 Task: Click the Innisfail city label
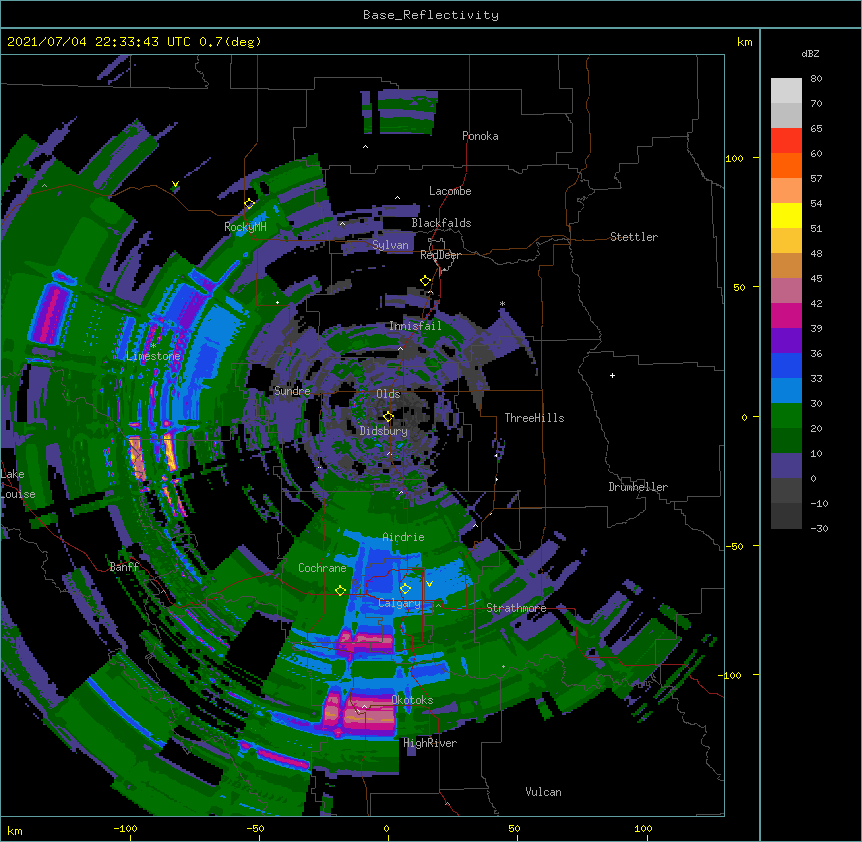[415, 326]
